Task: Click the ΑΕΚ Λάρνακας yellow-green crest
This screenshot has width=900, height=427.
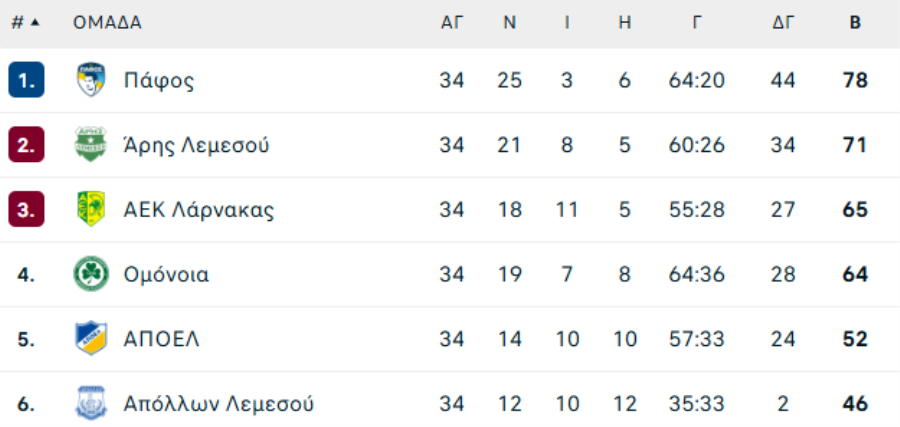Action: click(x=91, y=209)
